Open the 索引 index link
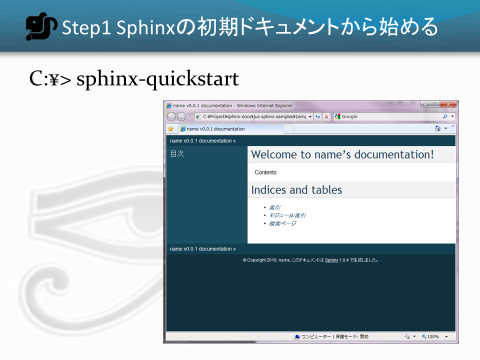 coord(275,207)
